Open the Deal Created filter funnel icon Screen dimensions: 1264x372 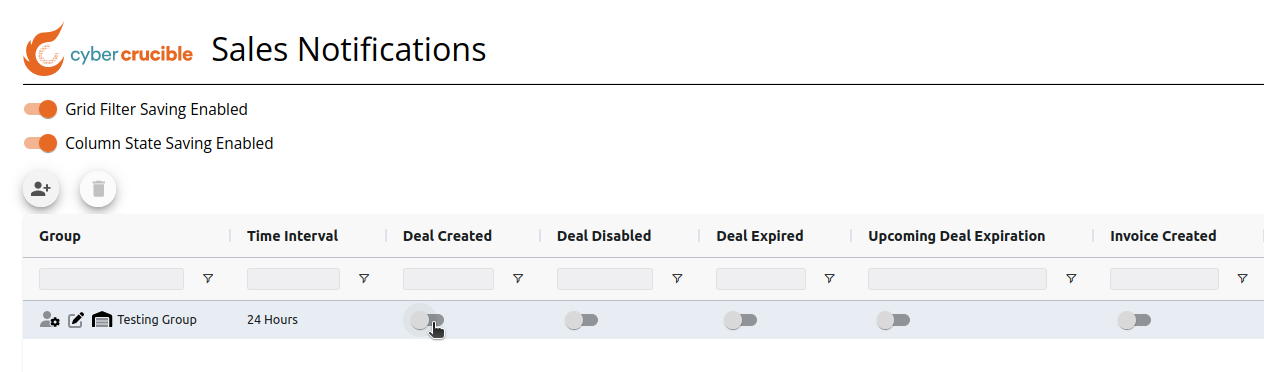coord(518,279)
